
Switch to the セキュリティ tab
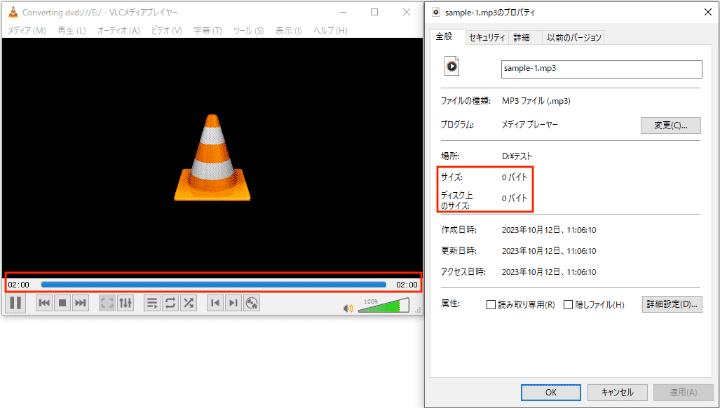(487, 38)
